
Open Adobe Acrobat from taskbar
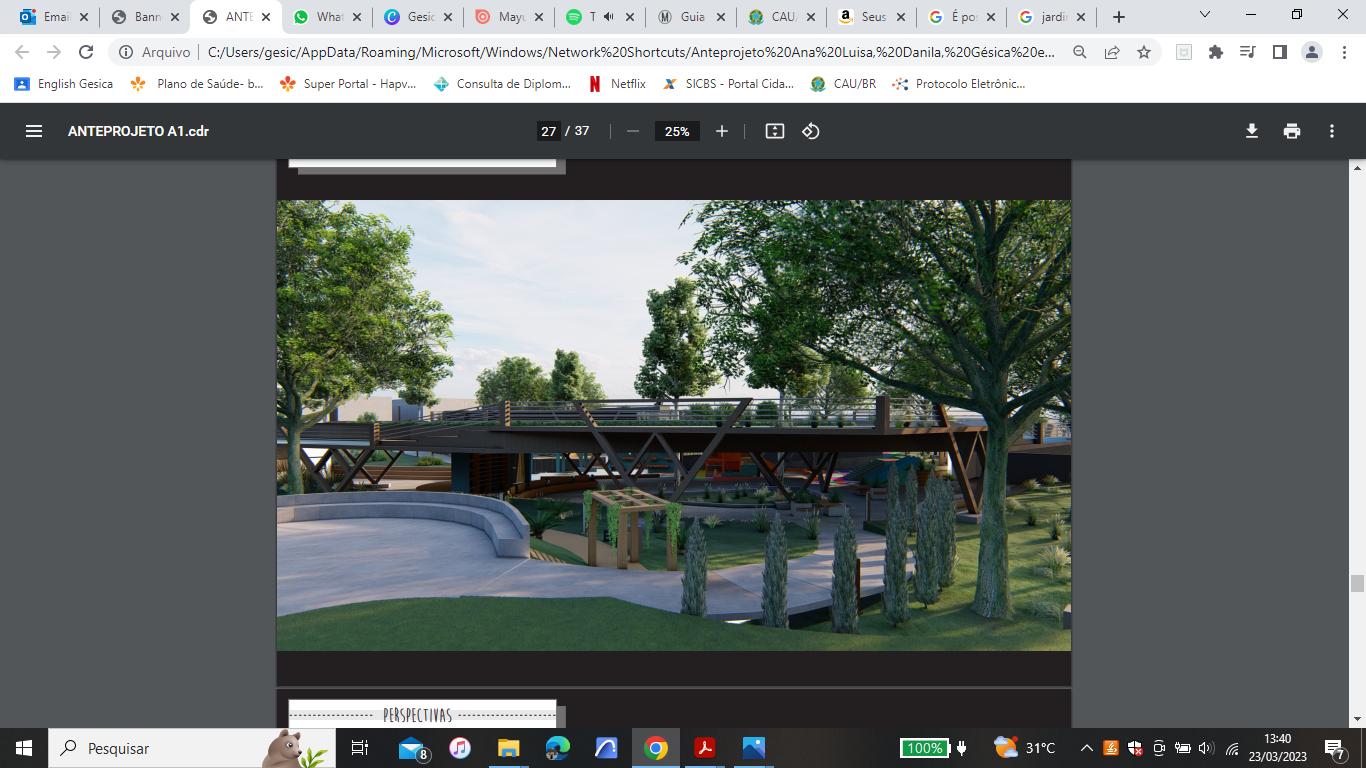coord(705,748)
